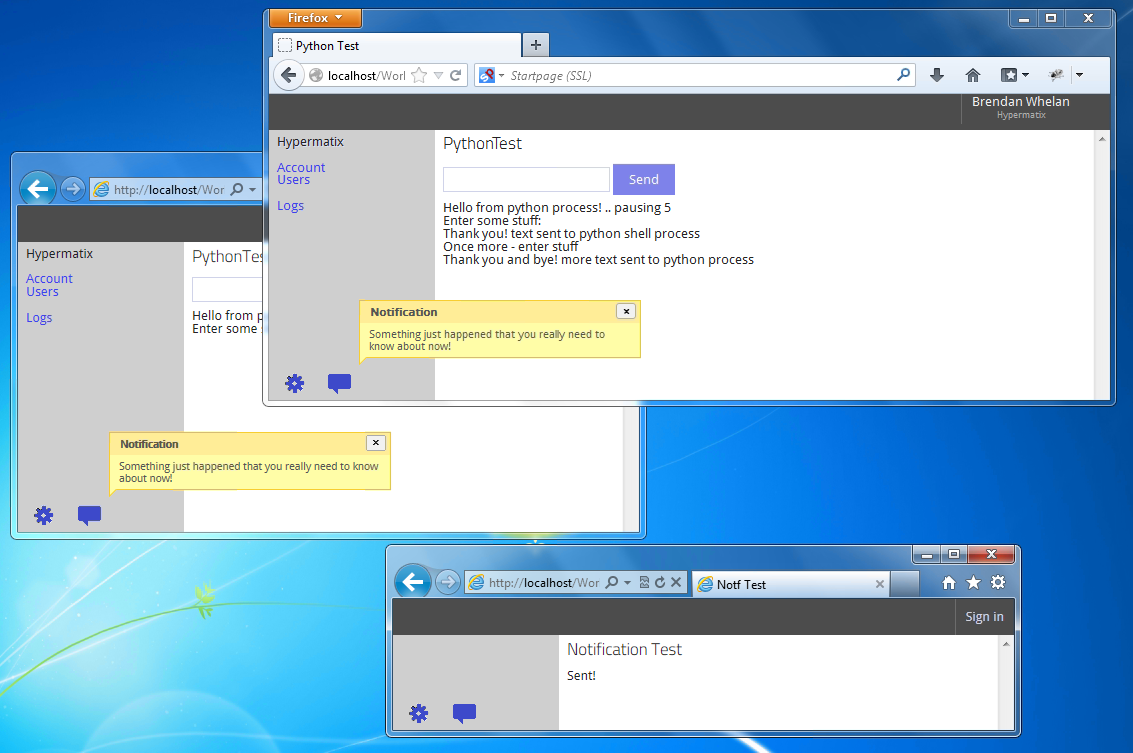Viewport: 1133px width, 753px height.
Task: Close the notification popup in left IE window
Action: [375, 442]
